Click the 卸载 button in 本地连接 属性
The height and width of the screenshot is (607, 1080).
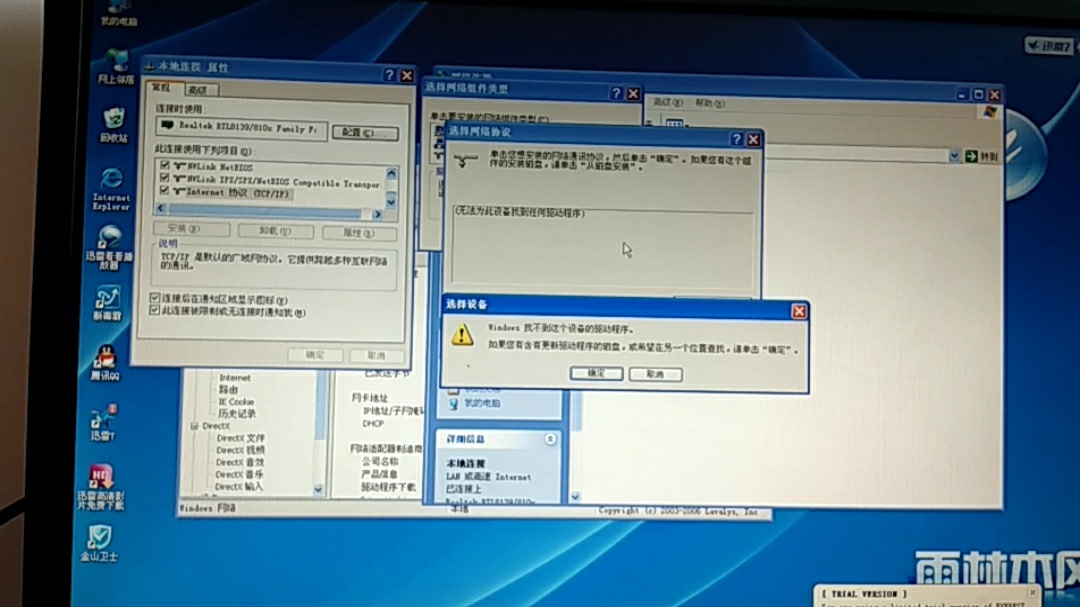tap(276, 230)
